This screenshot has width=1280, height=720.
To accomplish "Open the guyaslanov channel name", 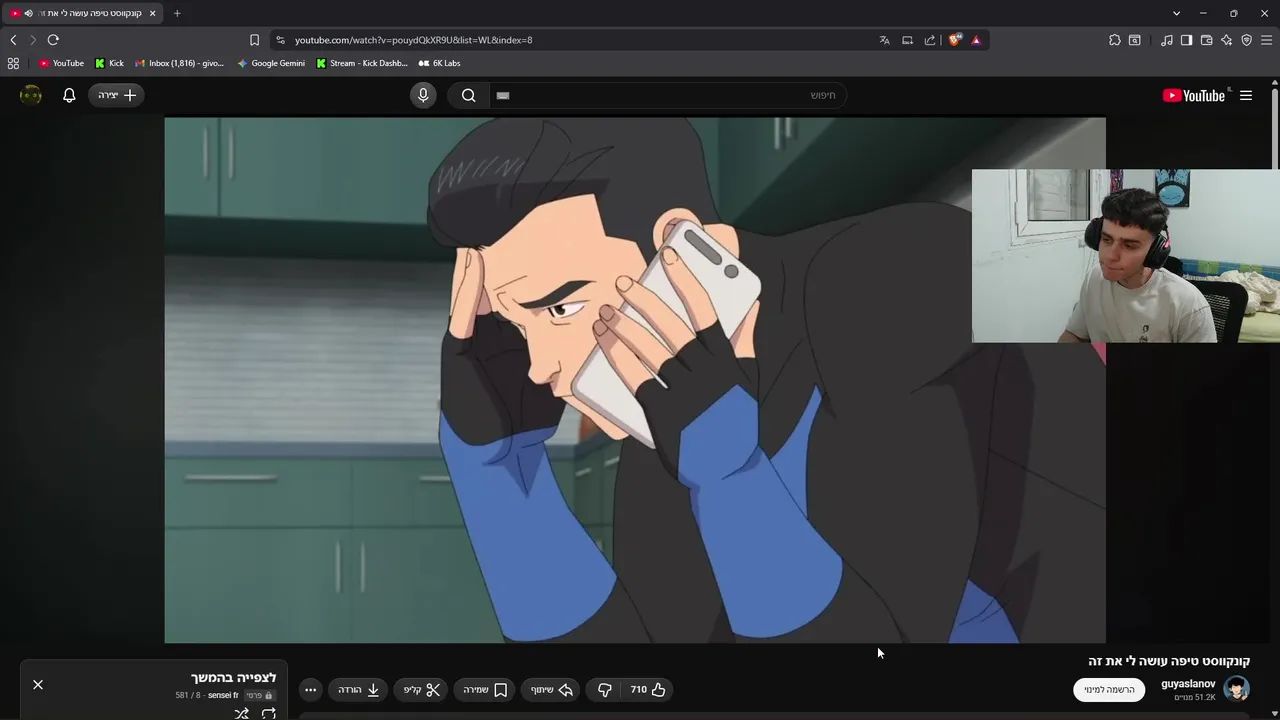I will 1188,684.
